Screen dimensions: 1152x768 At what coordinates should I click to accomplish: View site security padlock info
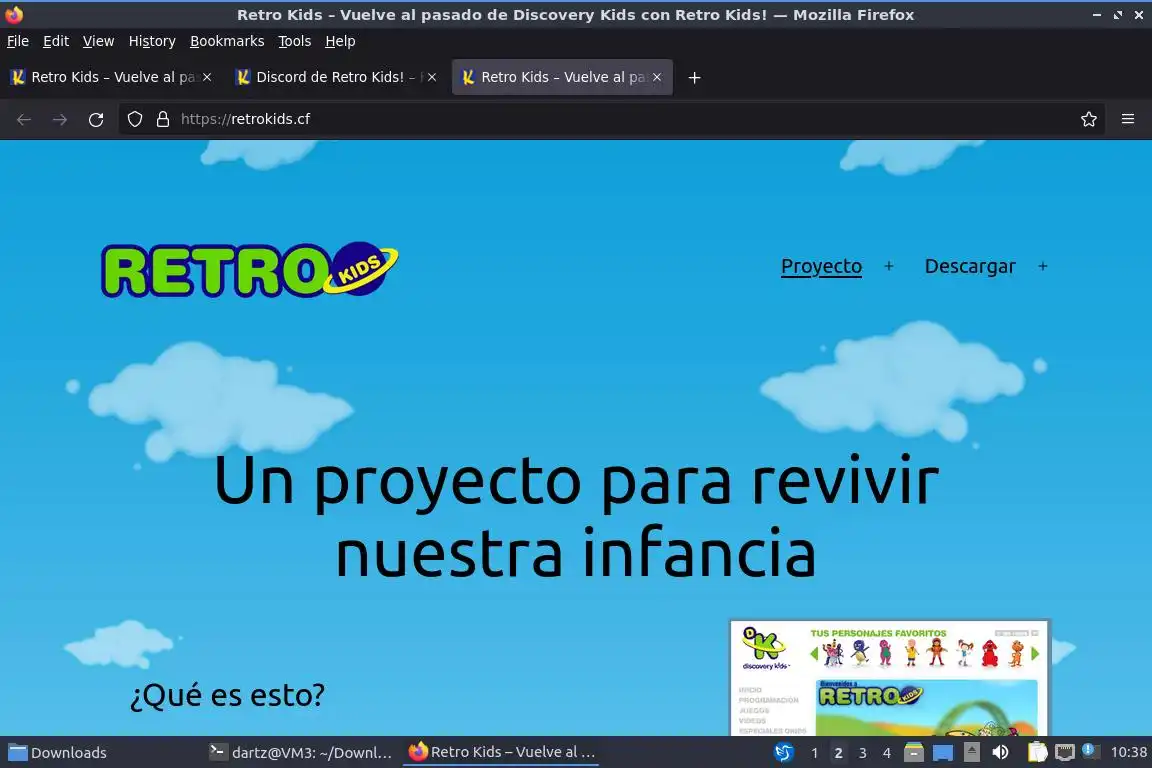tap(163, 119)
